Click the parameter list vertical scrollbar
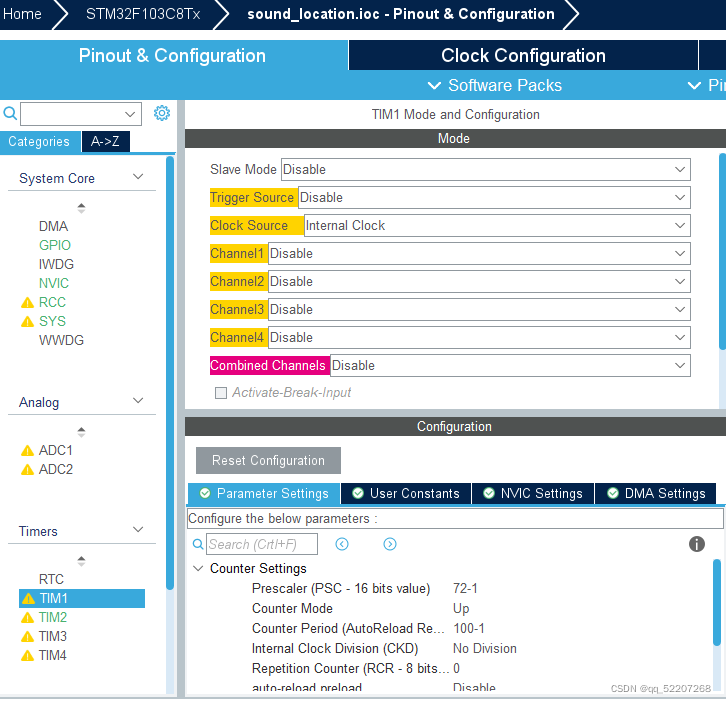This screenshot has height=703, width=726. click(716, 602)
